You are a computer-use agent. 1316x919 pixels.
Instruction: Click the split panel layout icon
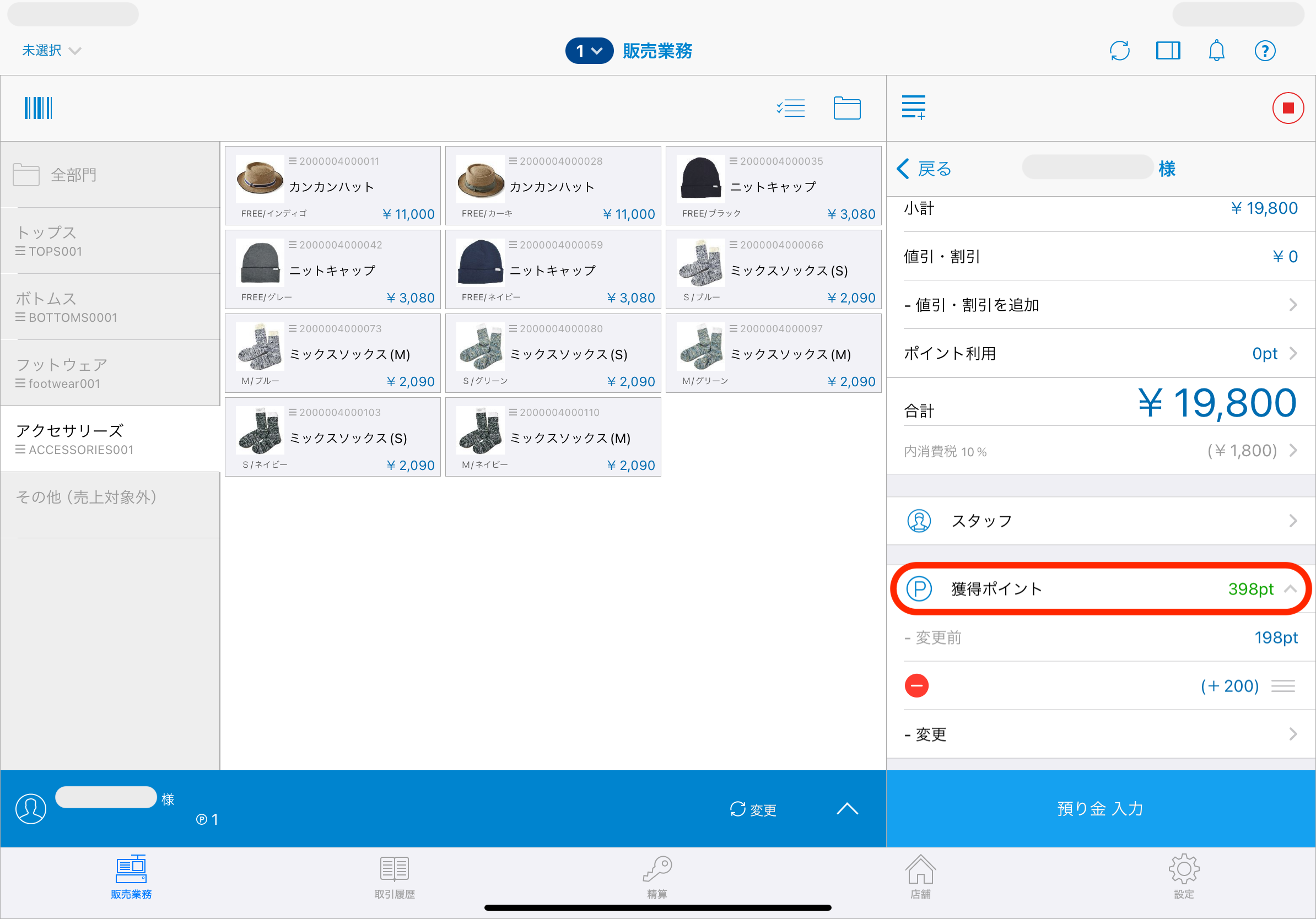point(1167,51)
